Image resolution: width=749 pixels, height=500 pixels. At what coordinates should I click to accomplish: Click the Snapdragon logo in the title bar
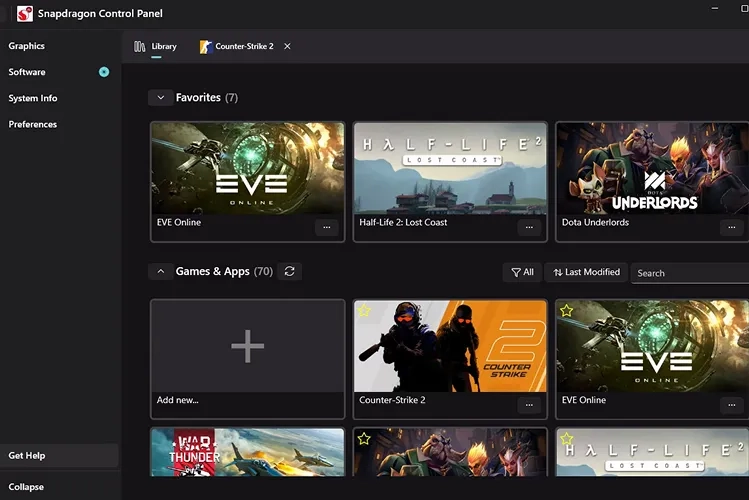click(25, 14)
